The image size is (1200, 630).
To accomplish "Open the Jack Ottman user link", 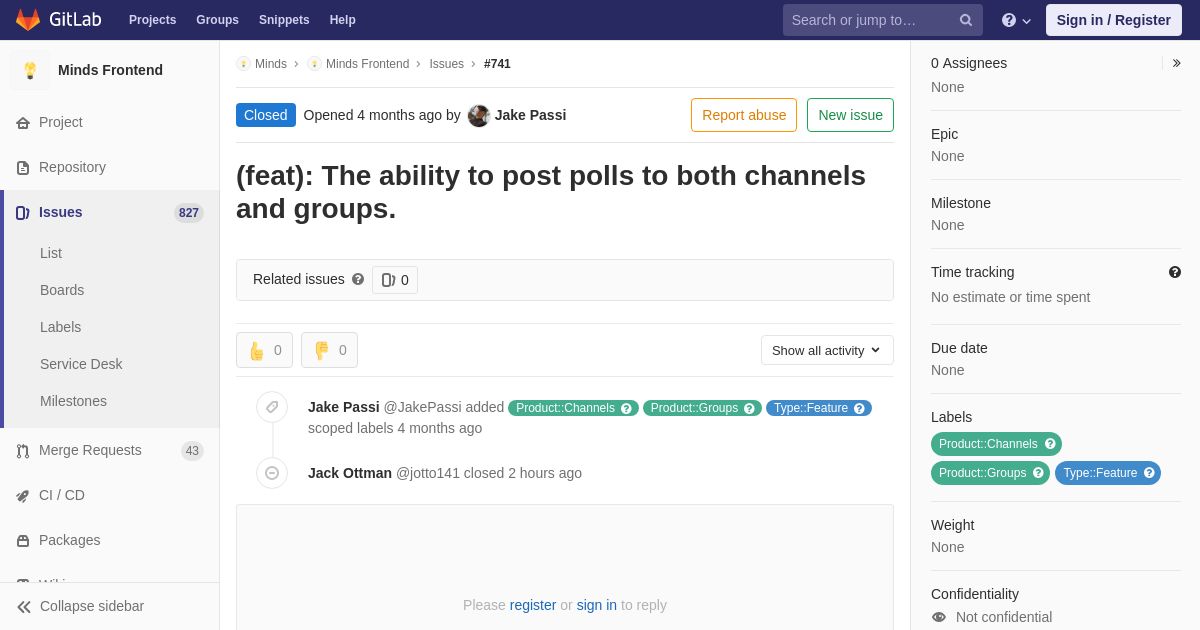I will (x=350, y=473).
